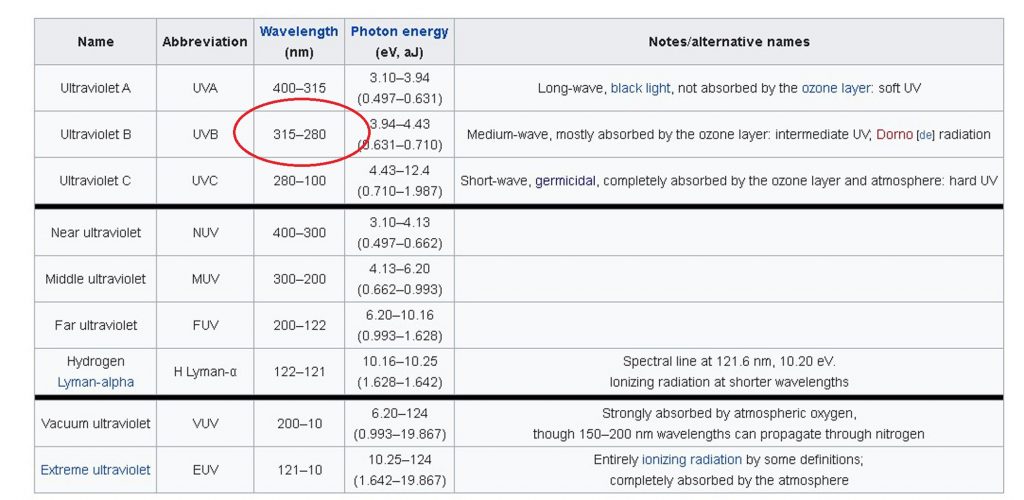Open the [de] language link beside Dorno
The height and width of the screenshot is (500, 1024).
point(926,135)
